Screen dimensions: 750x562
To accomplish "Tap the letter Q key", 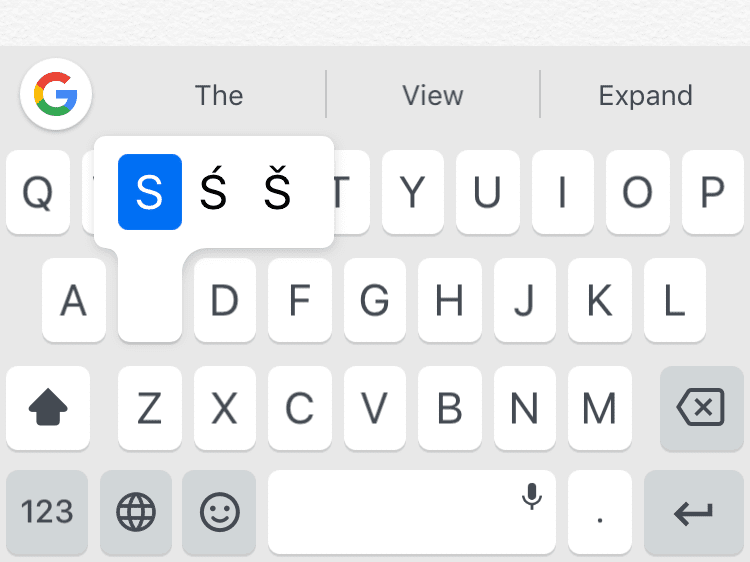I will pos(38,192).
